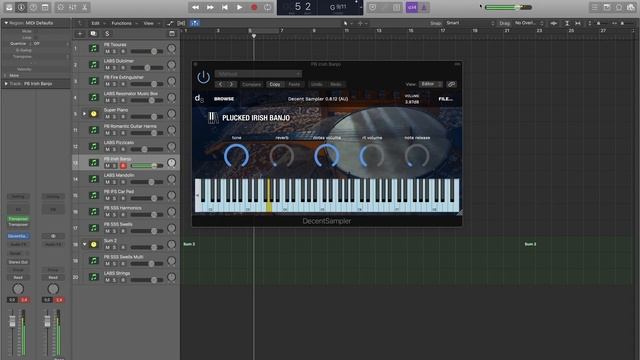
Task: Click the tone knob in Decent Sampler
Action: coord(236,156)
